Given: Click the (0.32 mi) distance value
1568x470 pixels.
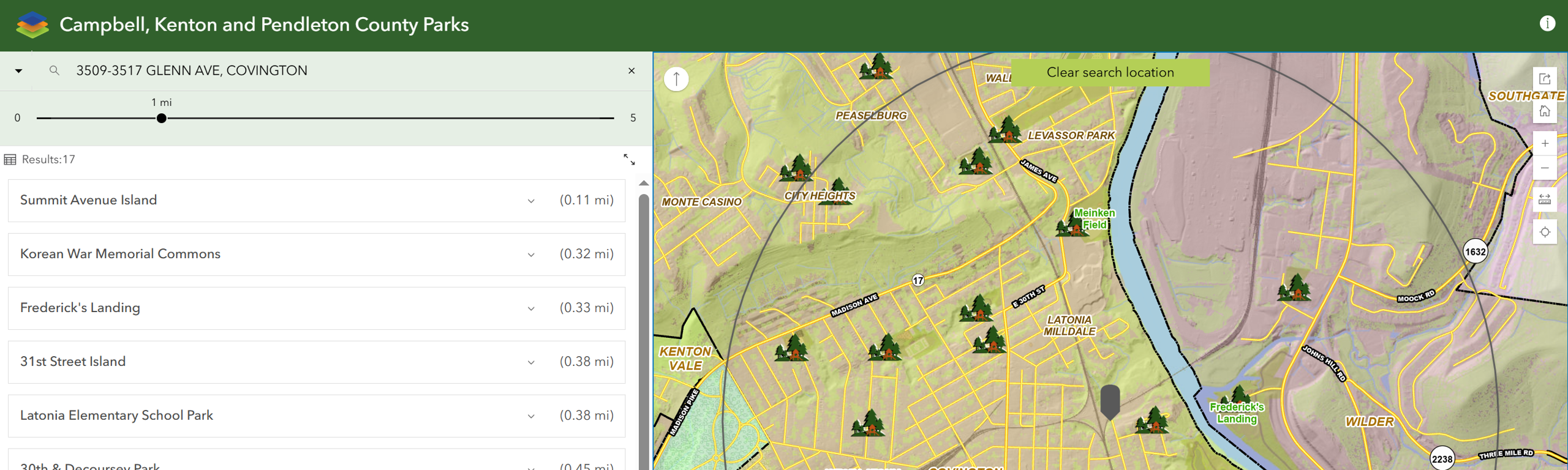Looking at the screenshot, I should pos(586,254).
